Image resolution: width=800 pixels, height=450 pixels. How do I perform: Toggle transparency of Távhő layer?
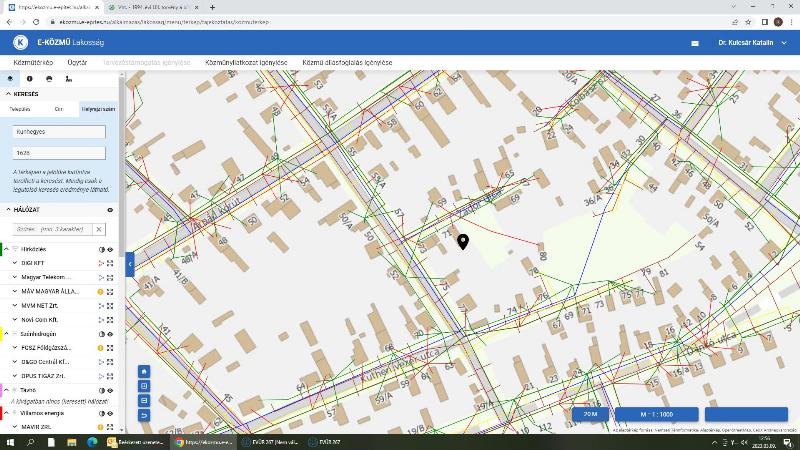(x=102, y=390)
